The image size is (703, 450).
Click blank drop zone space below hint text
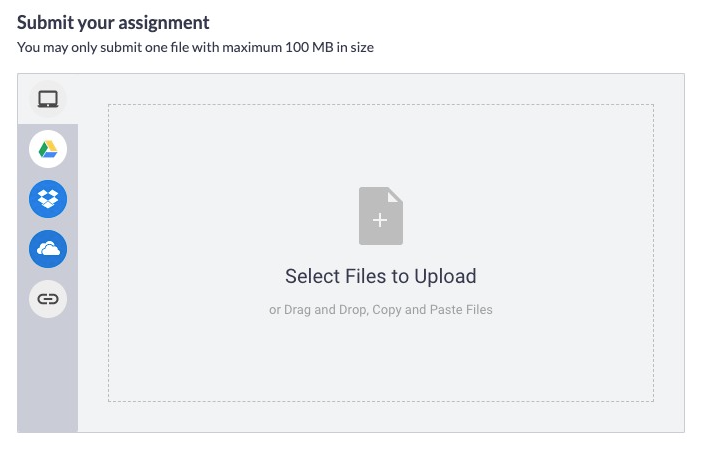point(381,359)
